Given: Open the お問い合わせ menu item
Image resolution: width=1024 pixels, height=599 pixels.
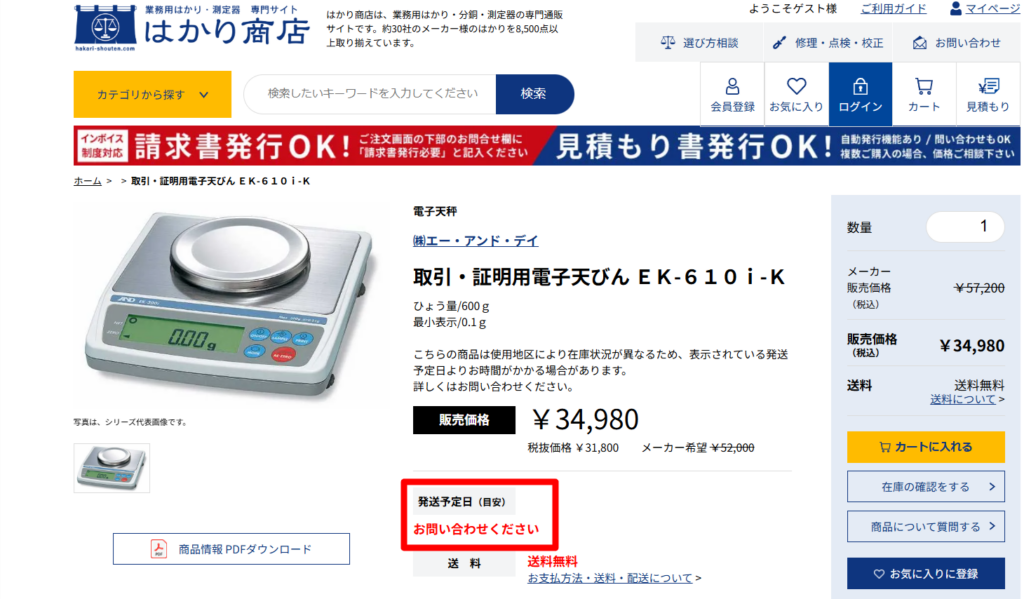Looking at the screenshot, I should click(x=957, y=43).
